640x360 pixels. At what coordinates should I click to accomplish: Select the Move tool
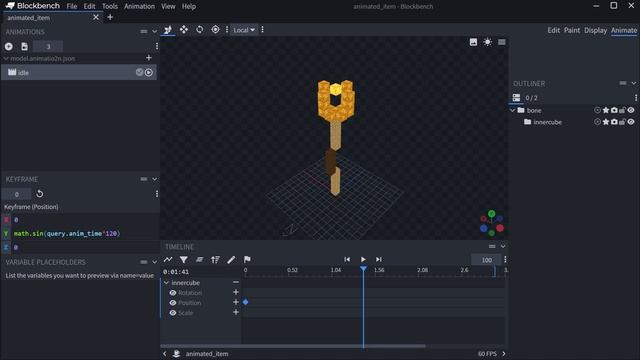click(x=184, y=30)
